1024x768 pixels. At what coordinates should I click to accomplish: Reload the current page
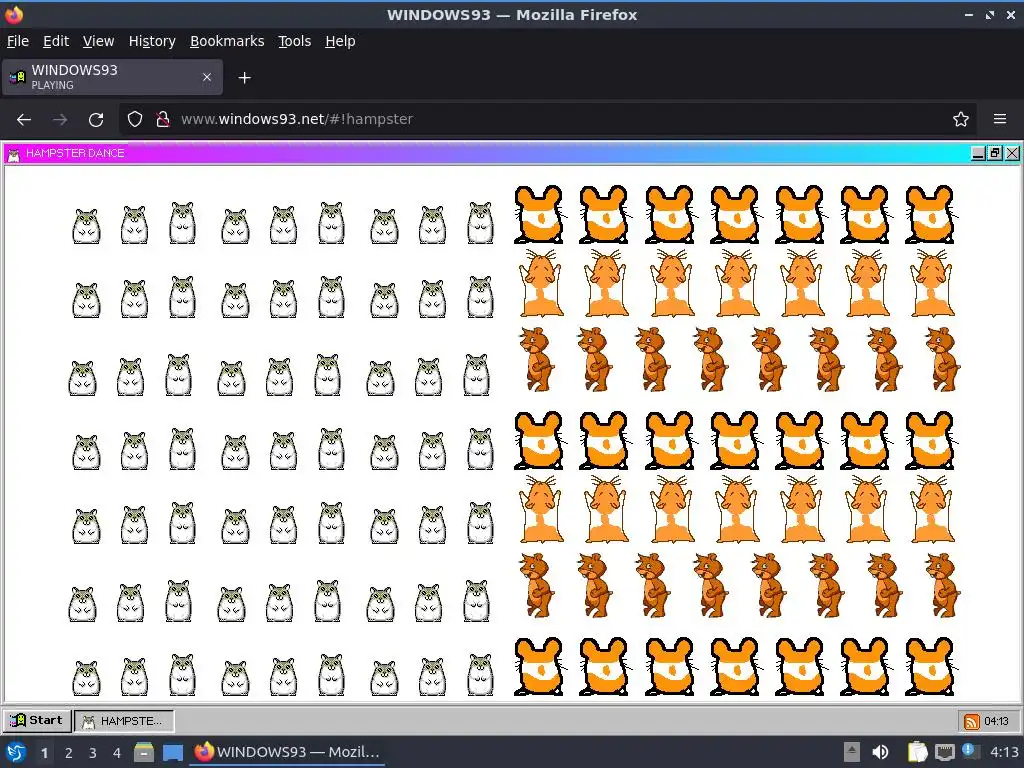pos(96,120)
